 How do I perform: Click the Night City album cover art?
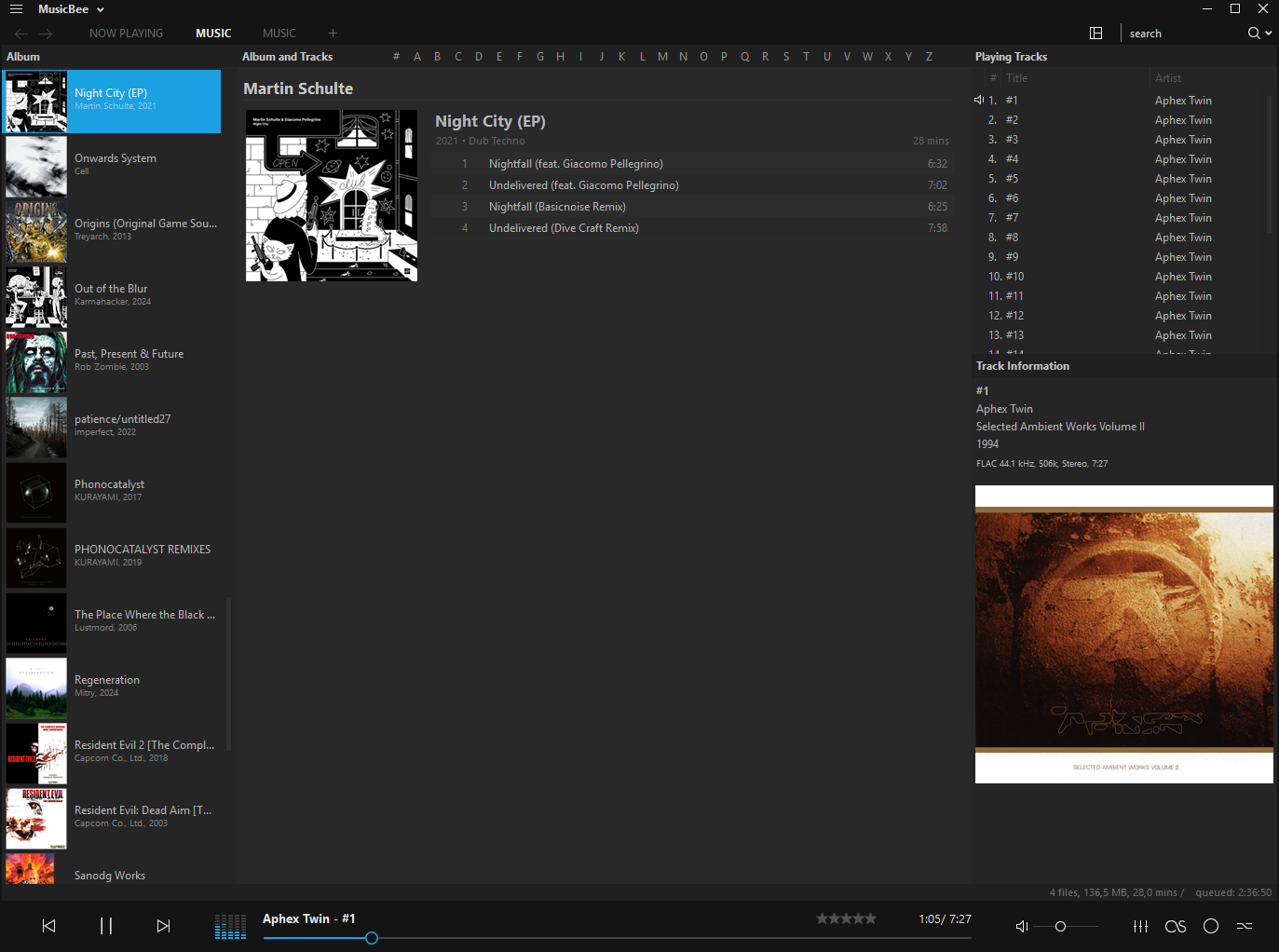pyautogui.click(x=332, y=196)
